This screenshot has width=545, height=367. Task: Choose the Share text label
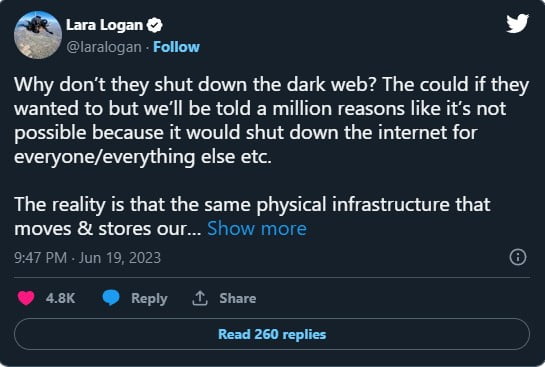pos(238,298)
